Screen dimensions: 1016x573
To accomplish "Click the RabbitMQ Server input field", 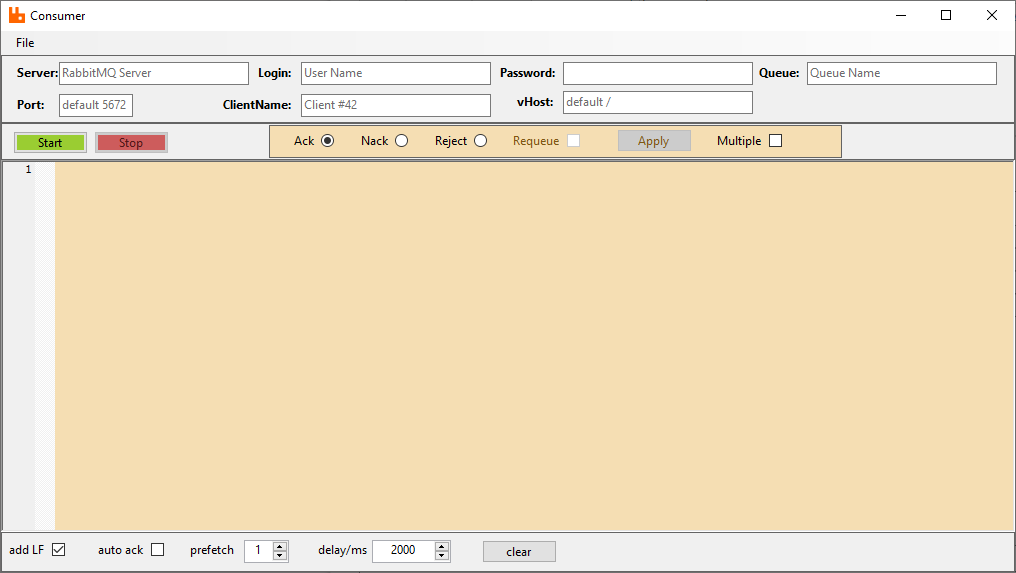I will [x=153, y=73].
